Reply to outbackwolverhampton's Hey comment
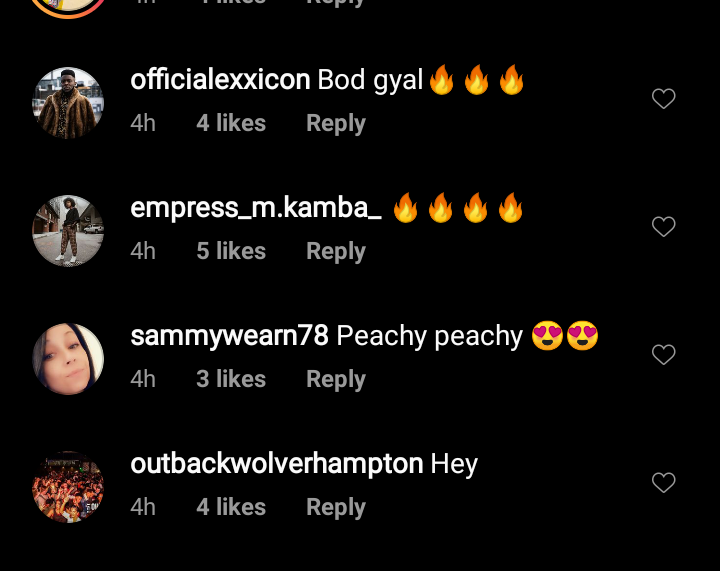The height and width of the screenshot is (571, 720). click(336, 508)
